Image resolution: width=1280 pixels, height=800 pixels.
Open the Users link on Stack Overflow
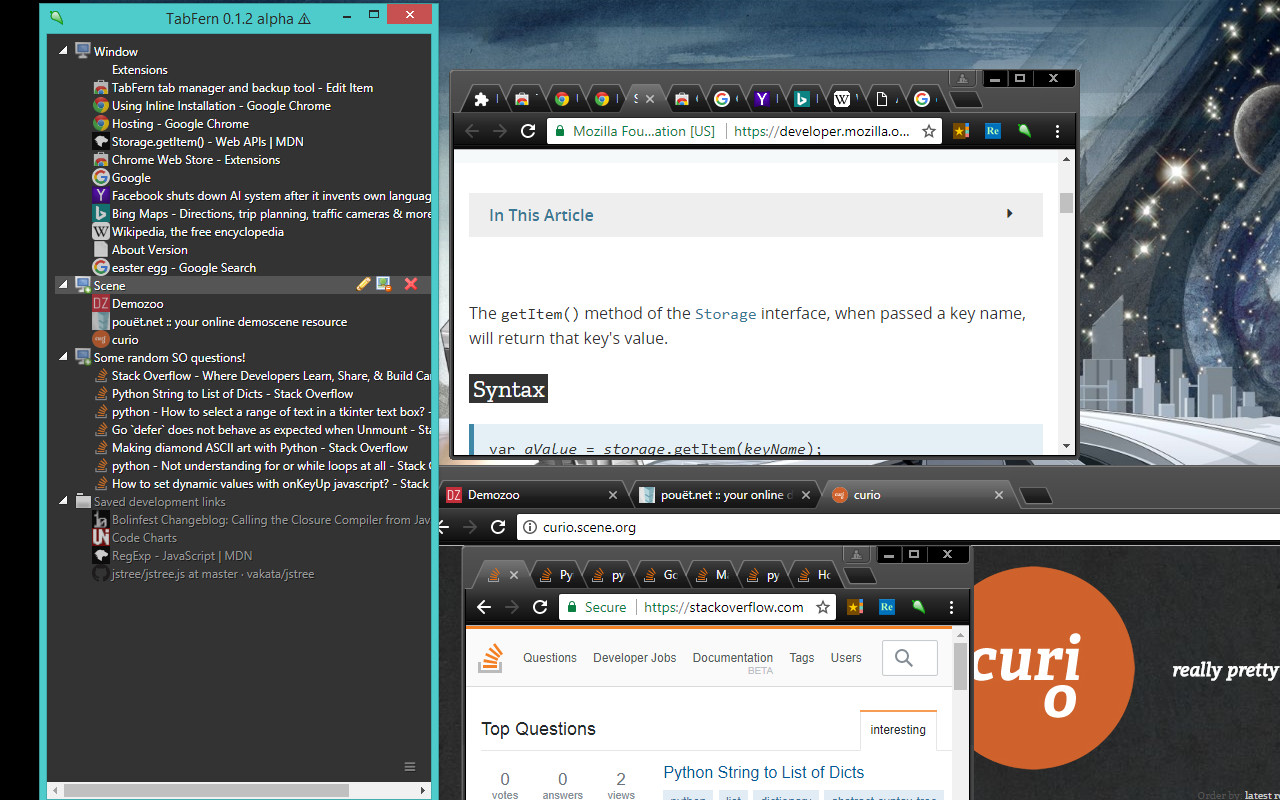[846, 658]
